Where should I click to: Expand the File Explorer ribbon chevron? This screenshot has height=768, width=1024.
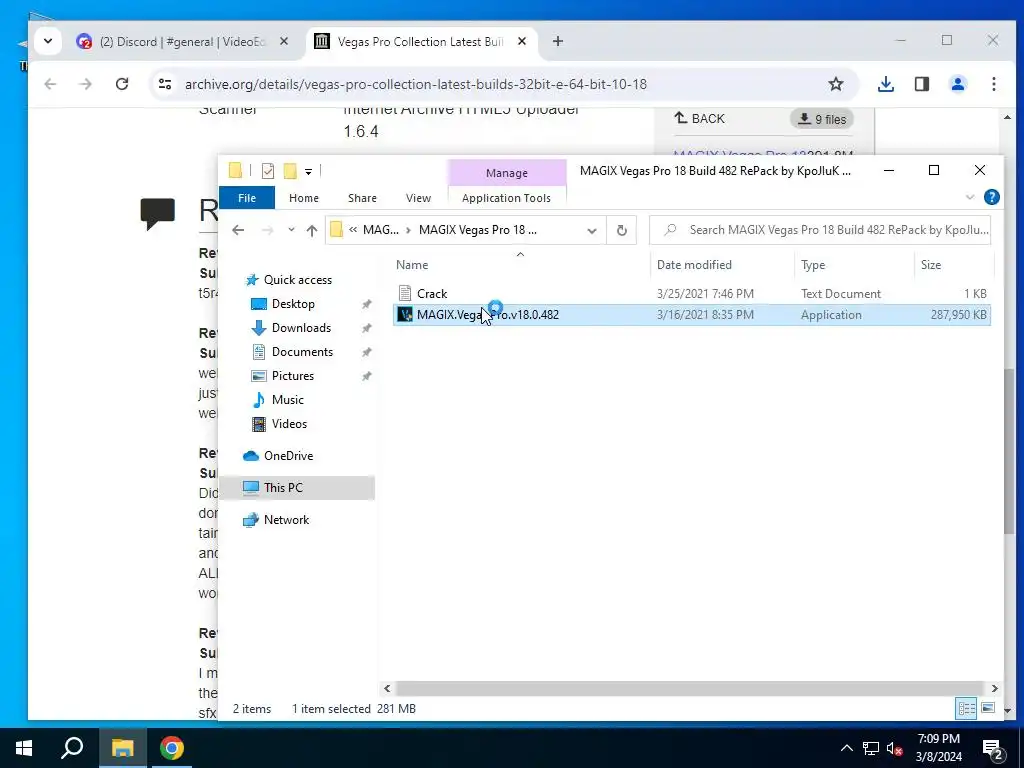(970, 197)
